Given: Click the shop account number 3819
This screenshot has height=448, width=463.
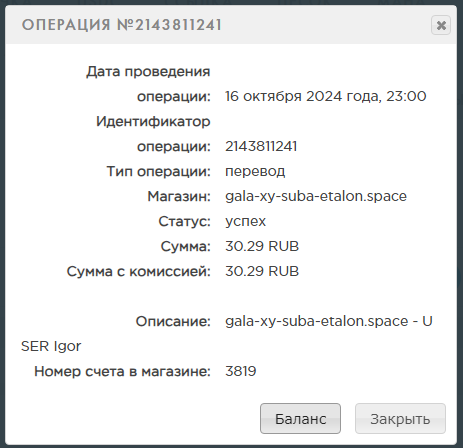Looking at the screenshot, I should [x=241, y=371].
